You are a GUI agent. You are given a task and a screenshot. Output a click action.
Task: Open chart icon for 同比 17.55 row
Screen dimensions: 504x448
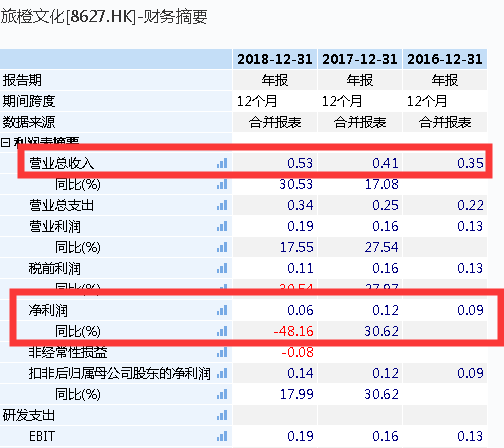(x=222, y=247)
